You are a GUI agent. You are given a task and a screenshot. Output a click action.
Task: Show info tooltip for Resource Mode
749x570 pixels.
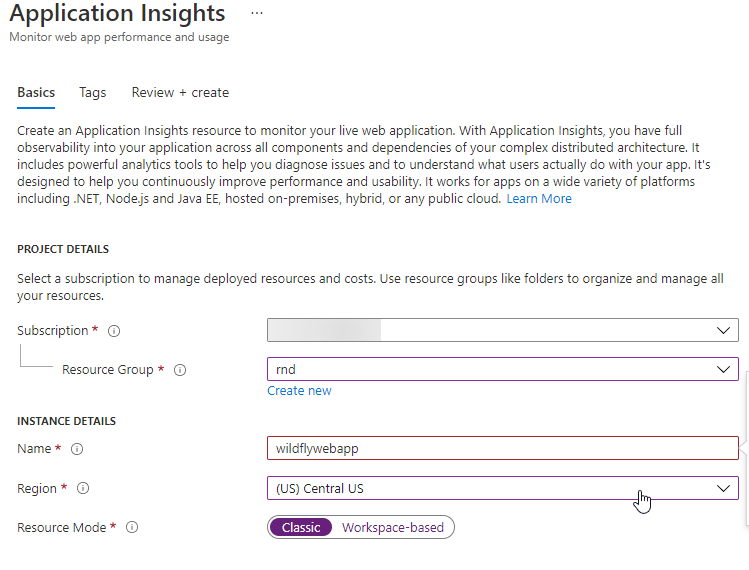coord(132,527)
